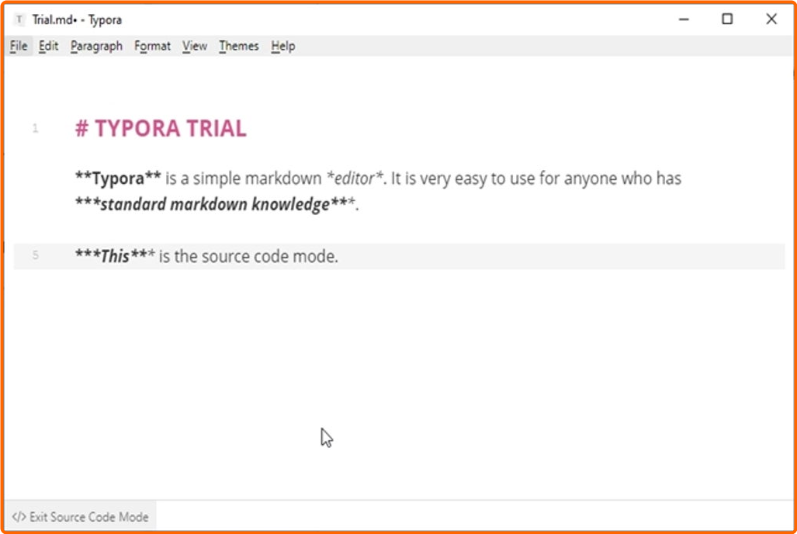Click '***standard markdown knowledge***' text
797x534 pixels.
pos(216,204)
